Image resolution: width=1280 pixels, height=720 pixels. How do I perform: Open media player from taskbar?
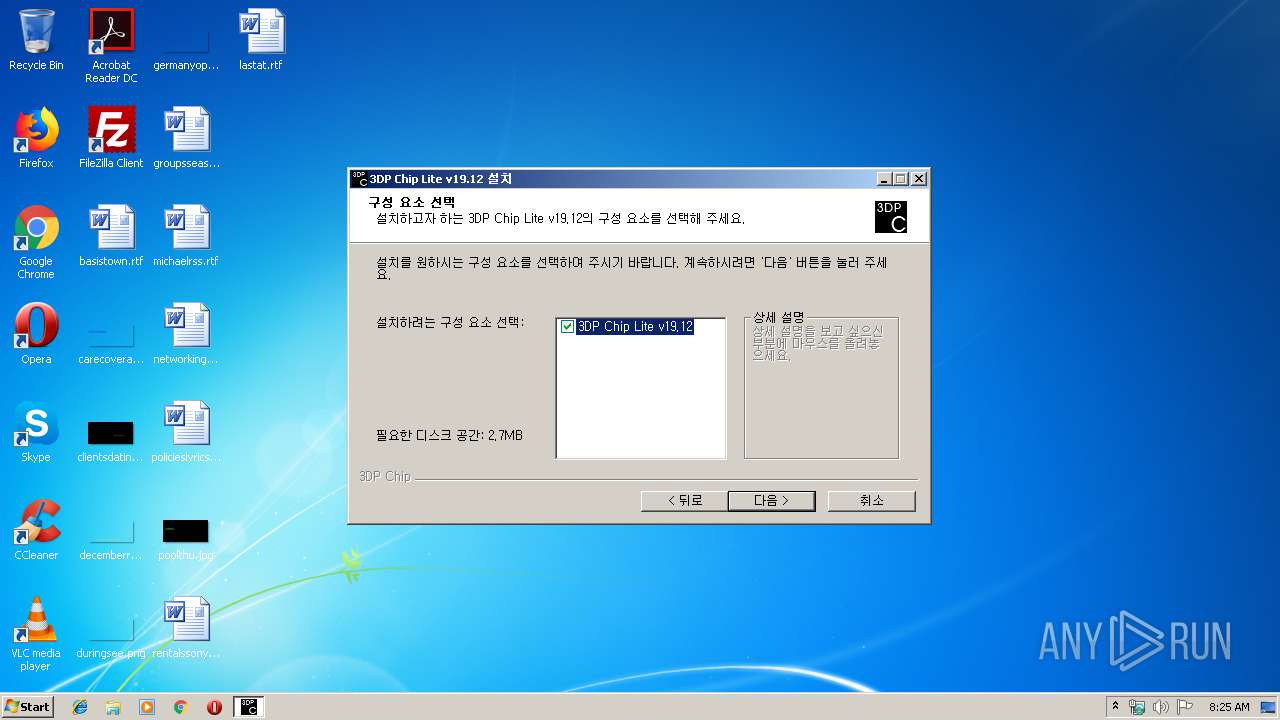click(147, 706)
